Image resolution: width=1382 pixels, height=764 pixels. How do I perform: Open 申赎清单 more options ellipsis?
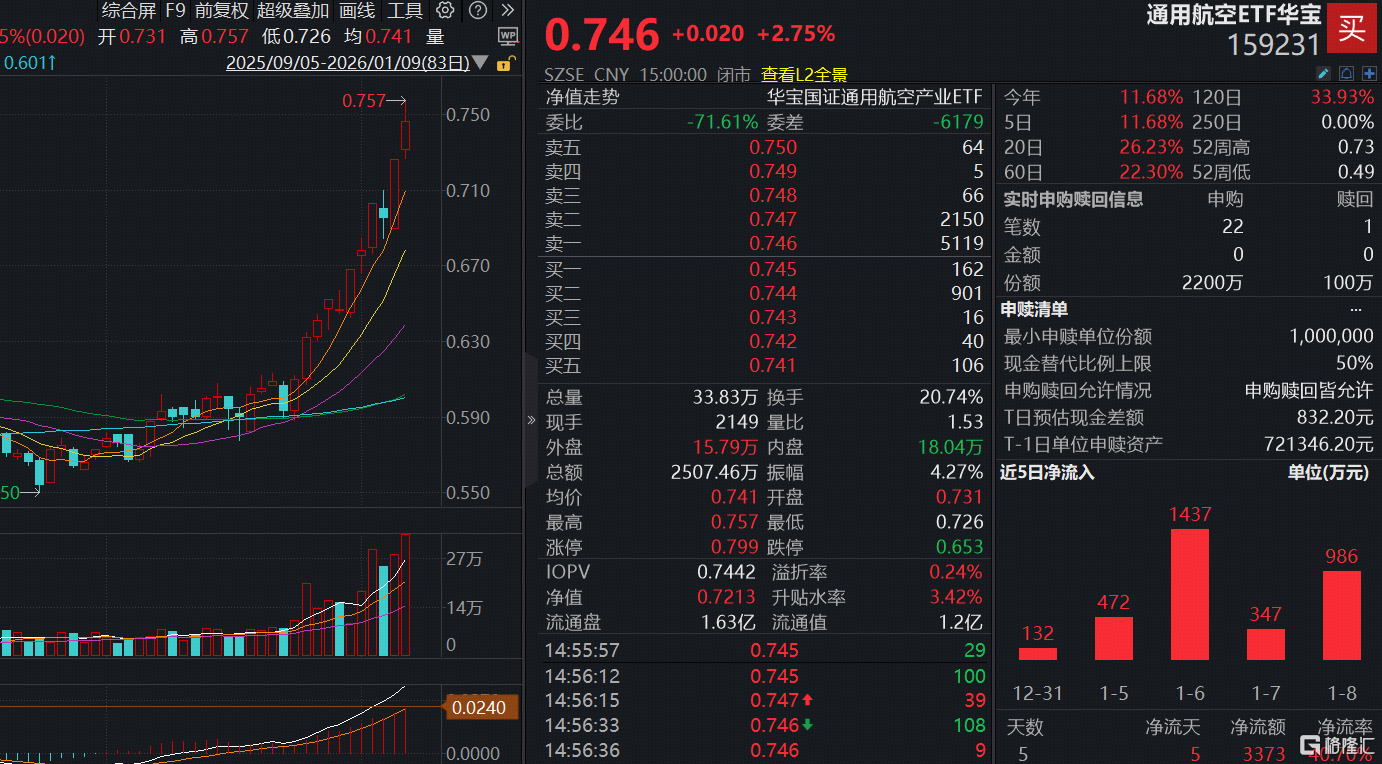(1355, 310)
